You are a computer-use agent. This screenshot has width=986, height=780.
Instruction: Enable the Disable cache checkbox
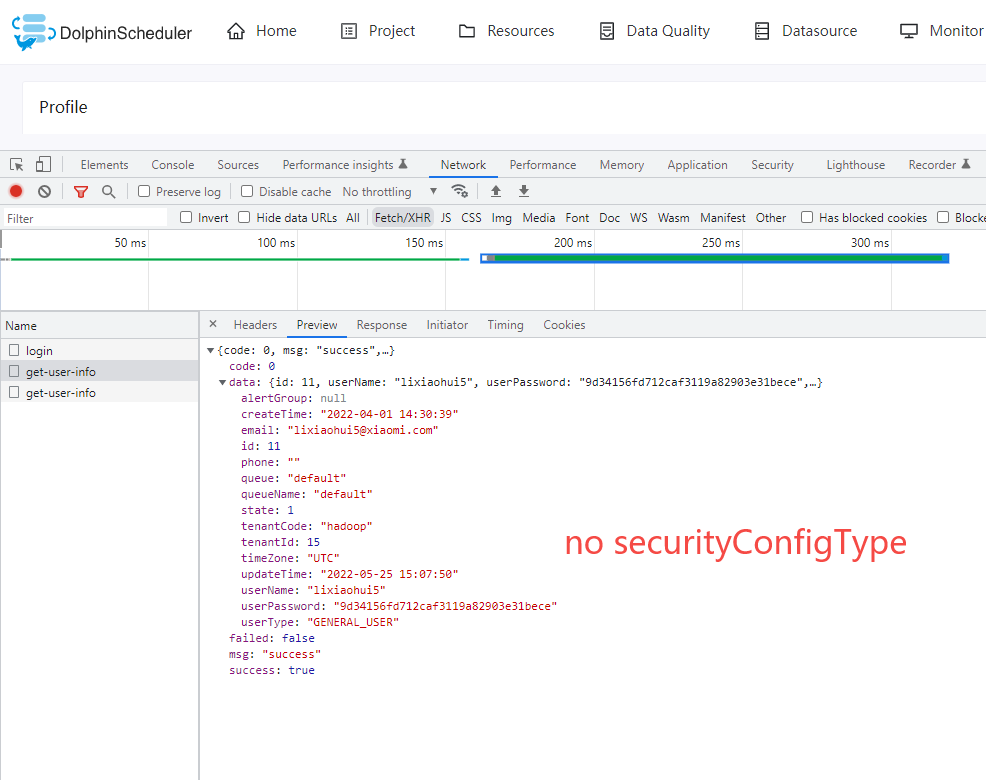coord(246,191)
